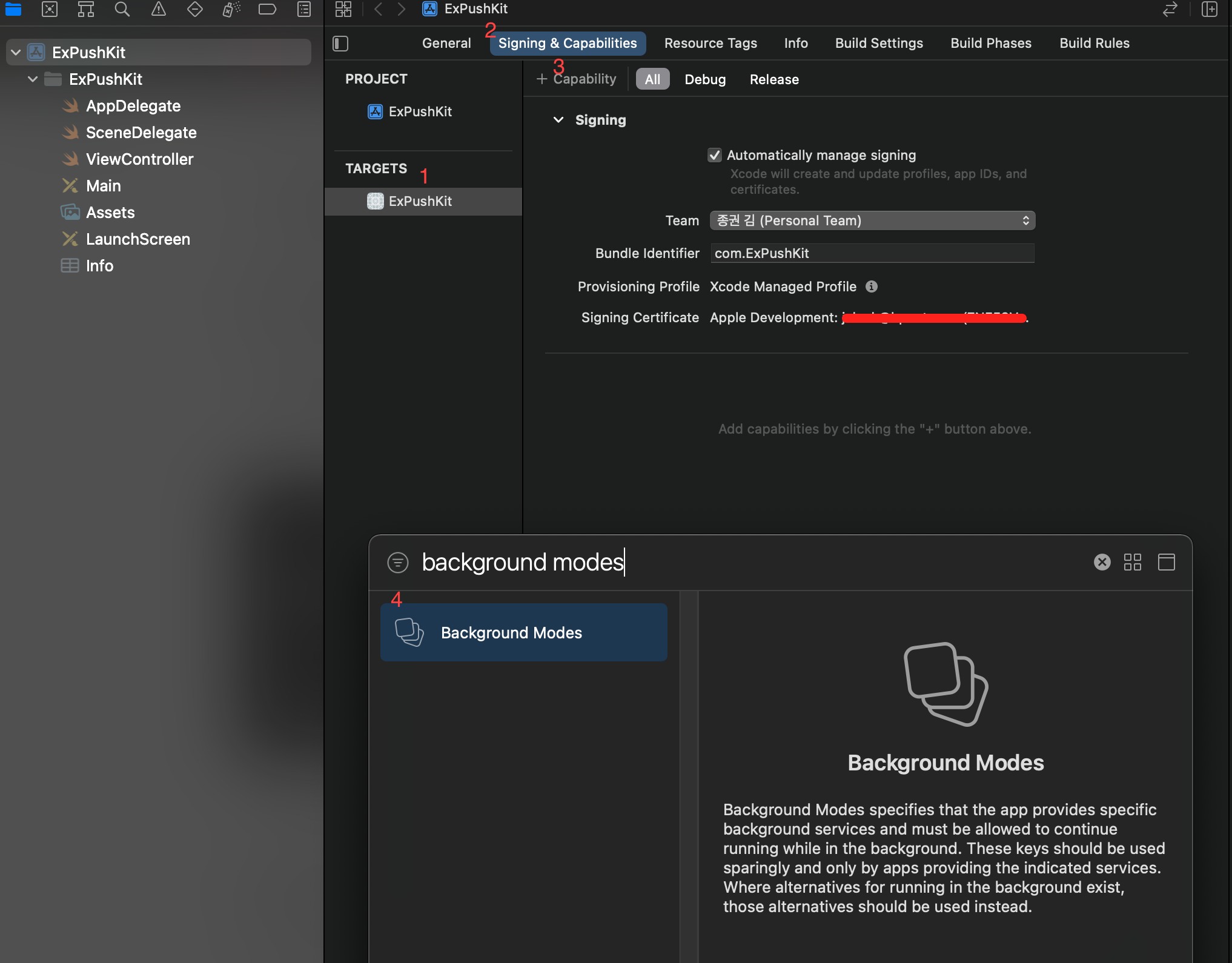The height and width of the screenshot is (963, 1232).
Task: Switch capabilities library to grid view
Action: tap(1132, 562)
